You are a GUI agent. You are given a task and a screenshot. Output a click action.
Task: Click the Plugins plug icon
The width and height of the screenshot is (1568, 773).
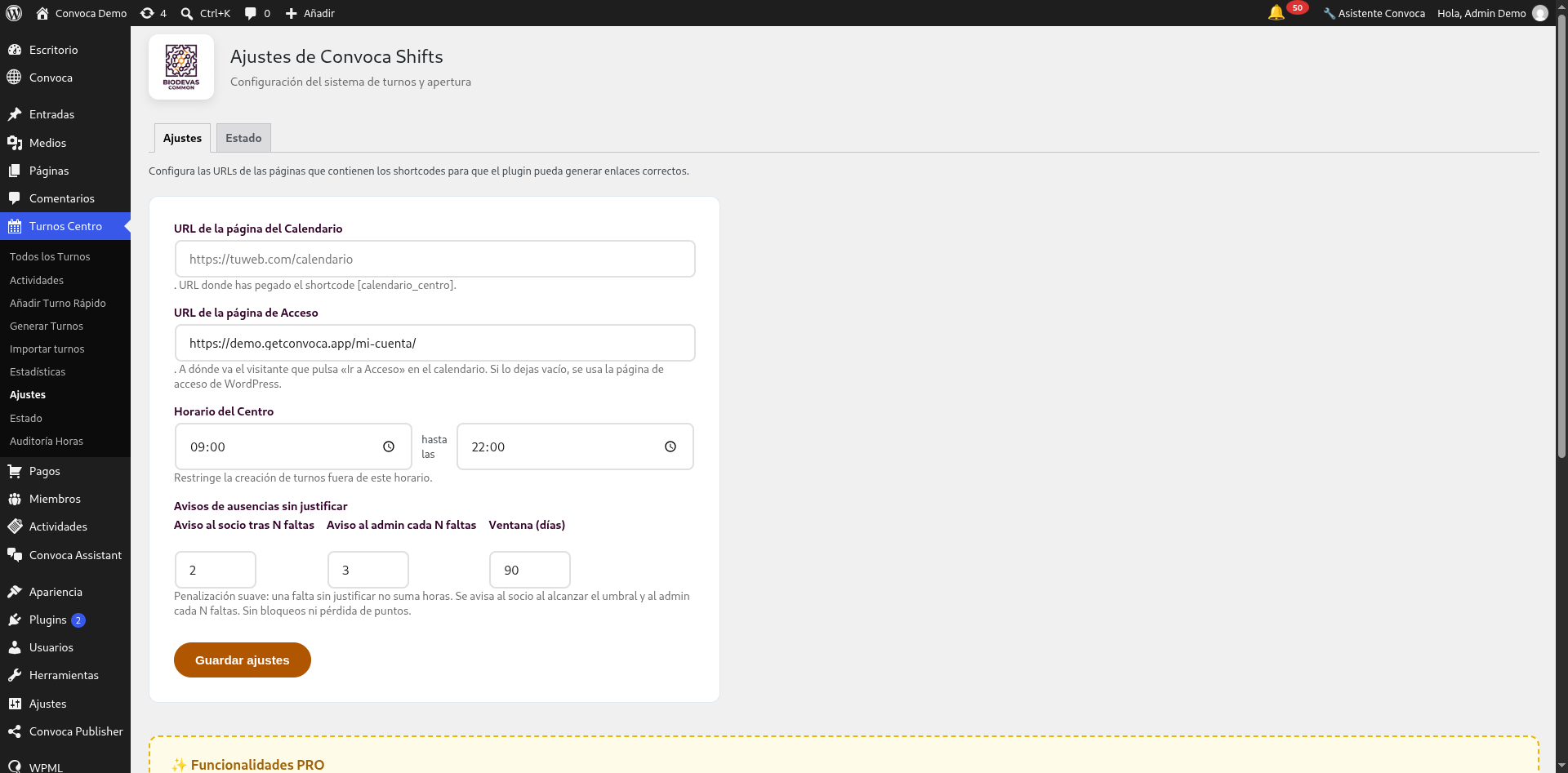pyautogui.click(x=15, y=620)
